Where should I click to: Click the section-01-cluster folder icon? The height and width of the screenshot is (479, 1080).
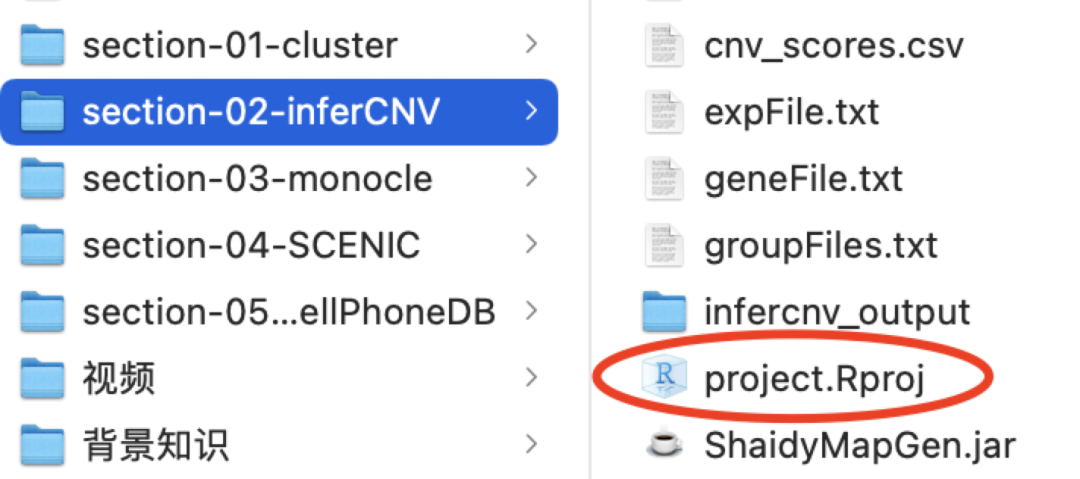pos(42,45)
